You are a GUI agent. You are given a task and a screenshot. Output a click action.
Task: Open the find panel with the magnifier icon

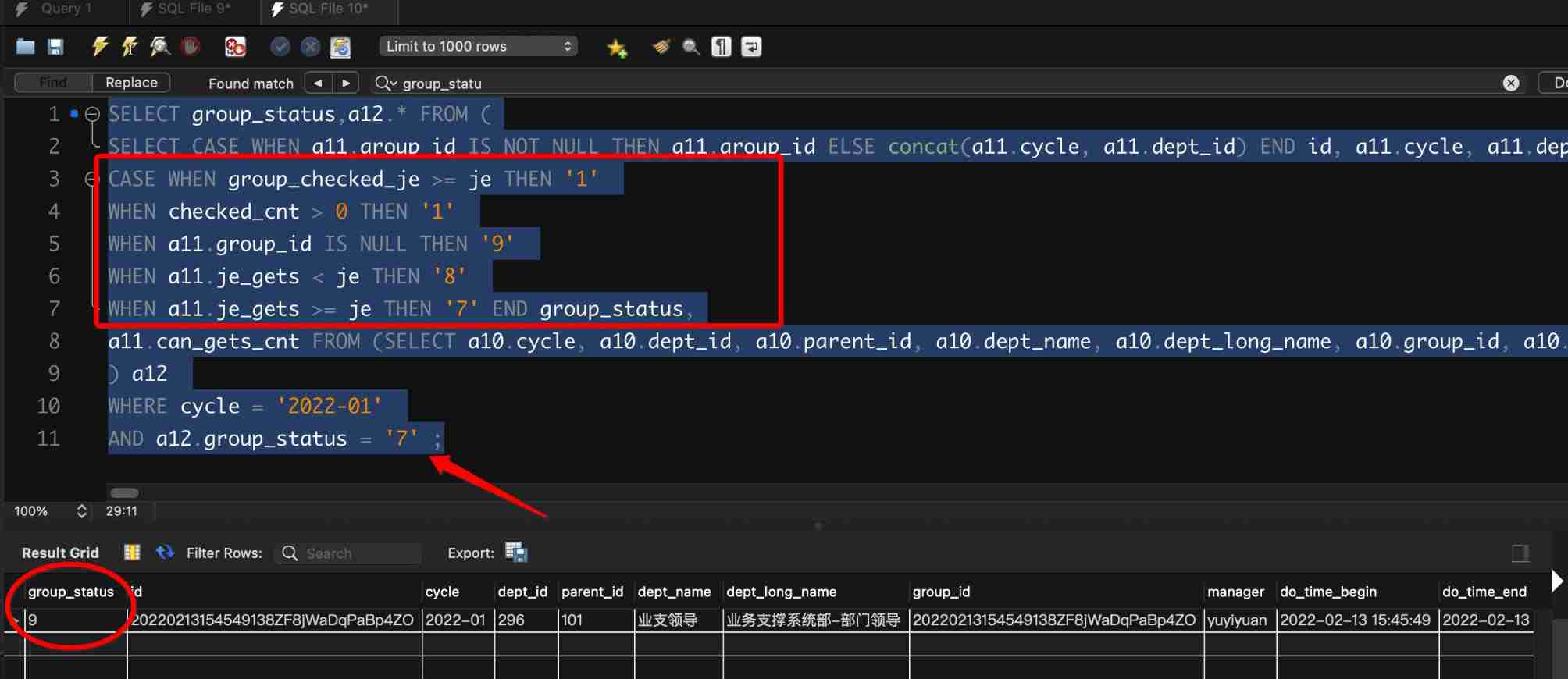[691, 47]
